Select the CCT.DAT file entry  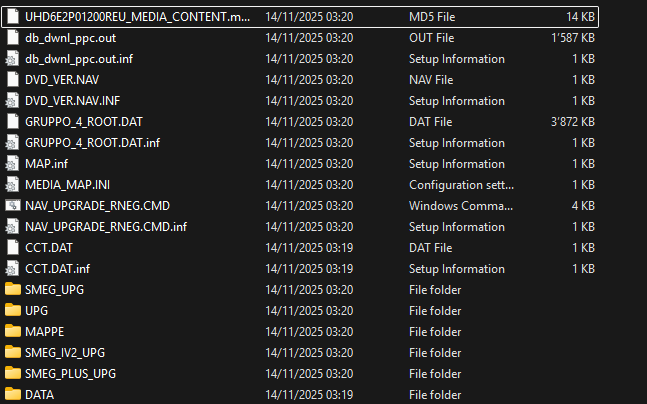click(300, 248)
